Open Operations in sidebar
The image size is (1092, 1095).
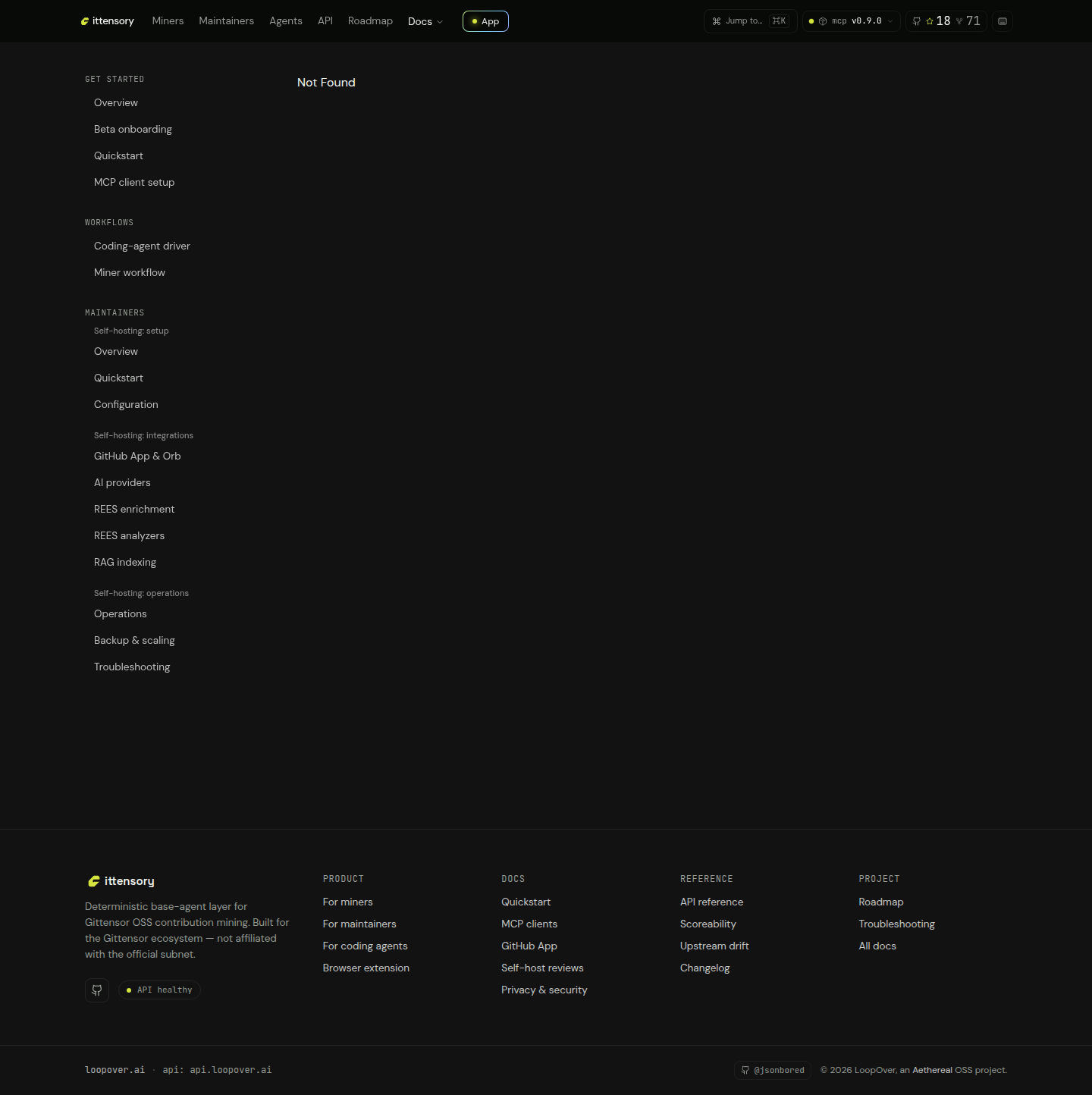(x=121, y=613)
